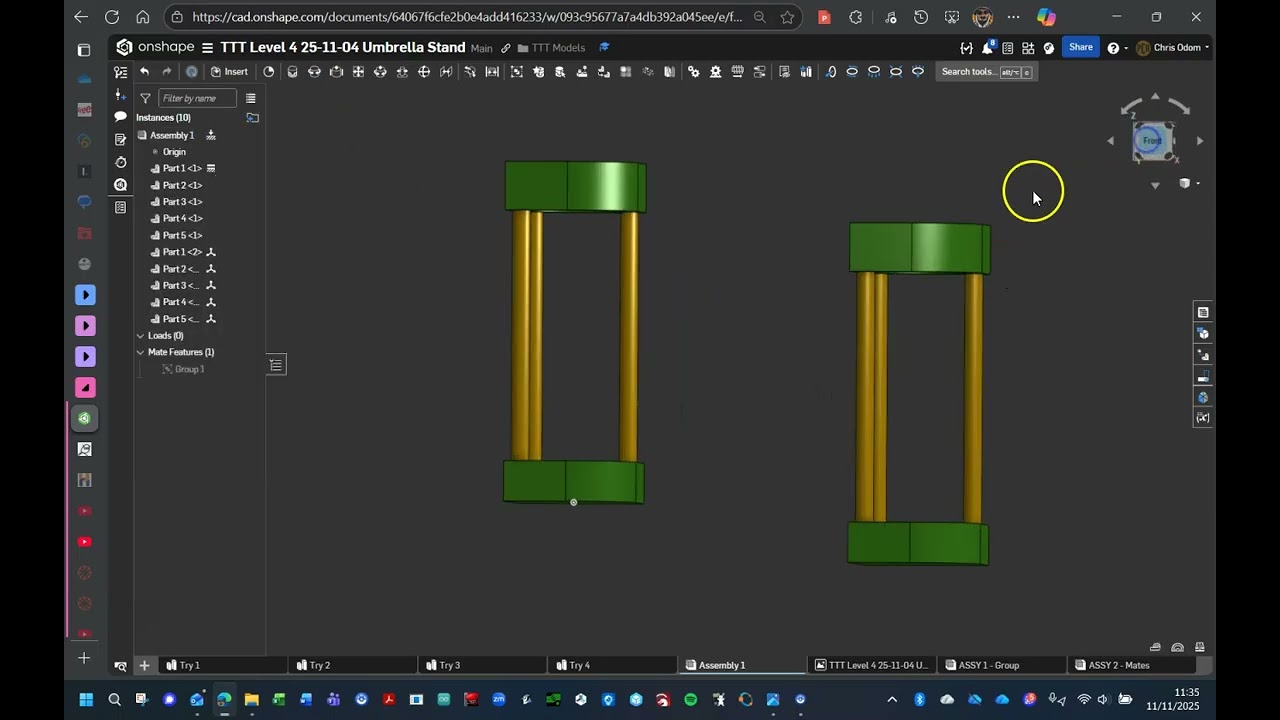Toggle the instance list view icon
Viewport: 1280px width, 720px height.
251,98
